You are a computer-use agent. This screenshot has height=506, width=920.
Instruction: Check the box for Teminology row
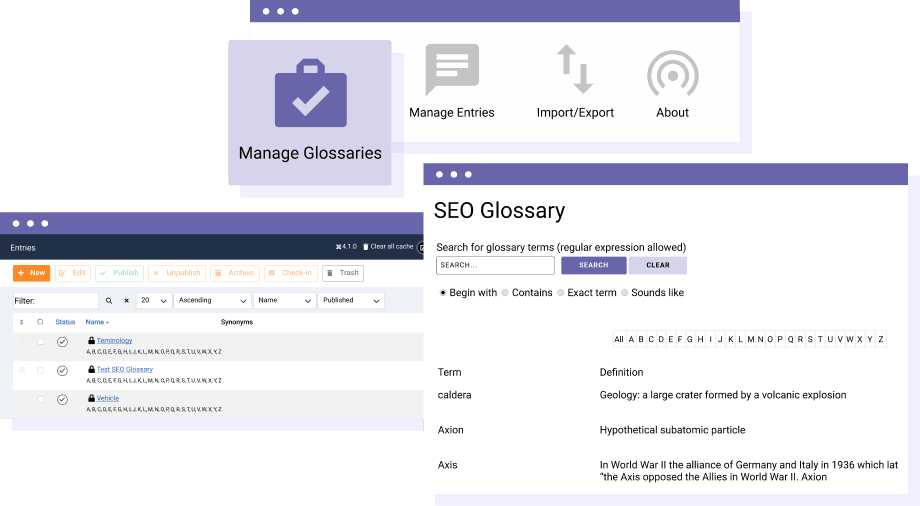pyautogui.click(x=41, y=342)
